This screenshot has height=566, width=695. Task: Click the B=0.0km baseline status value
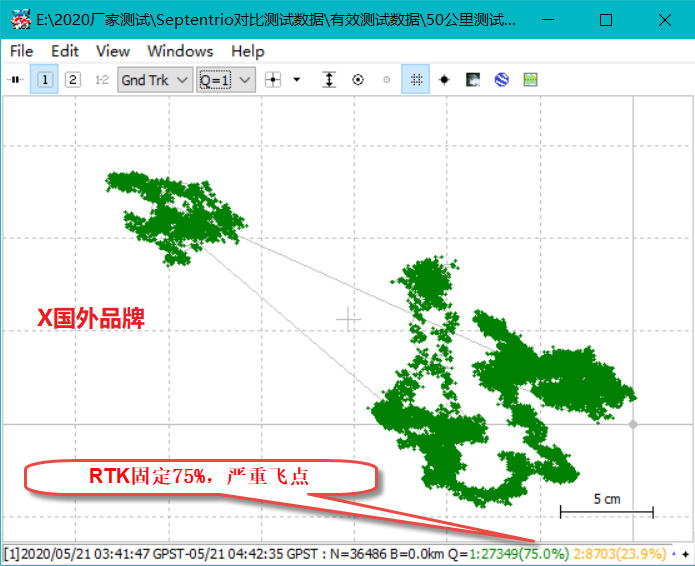[x=417, y=554]
